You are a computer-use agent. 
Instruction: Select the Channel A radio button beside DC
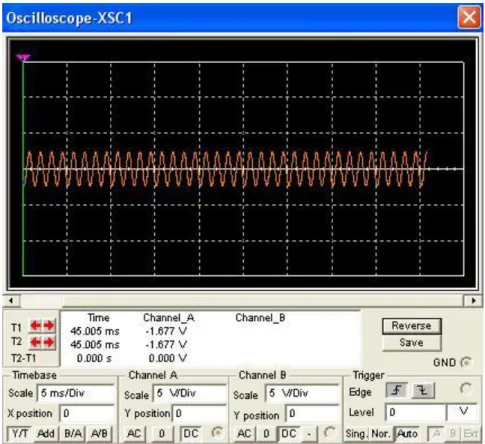point(216,433)
